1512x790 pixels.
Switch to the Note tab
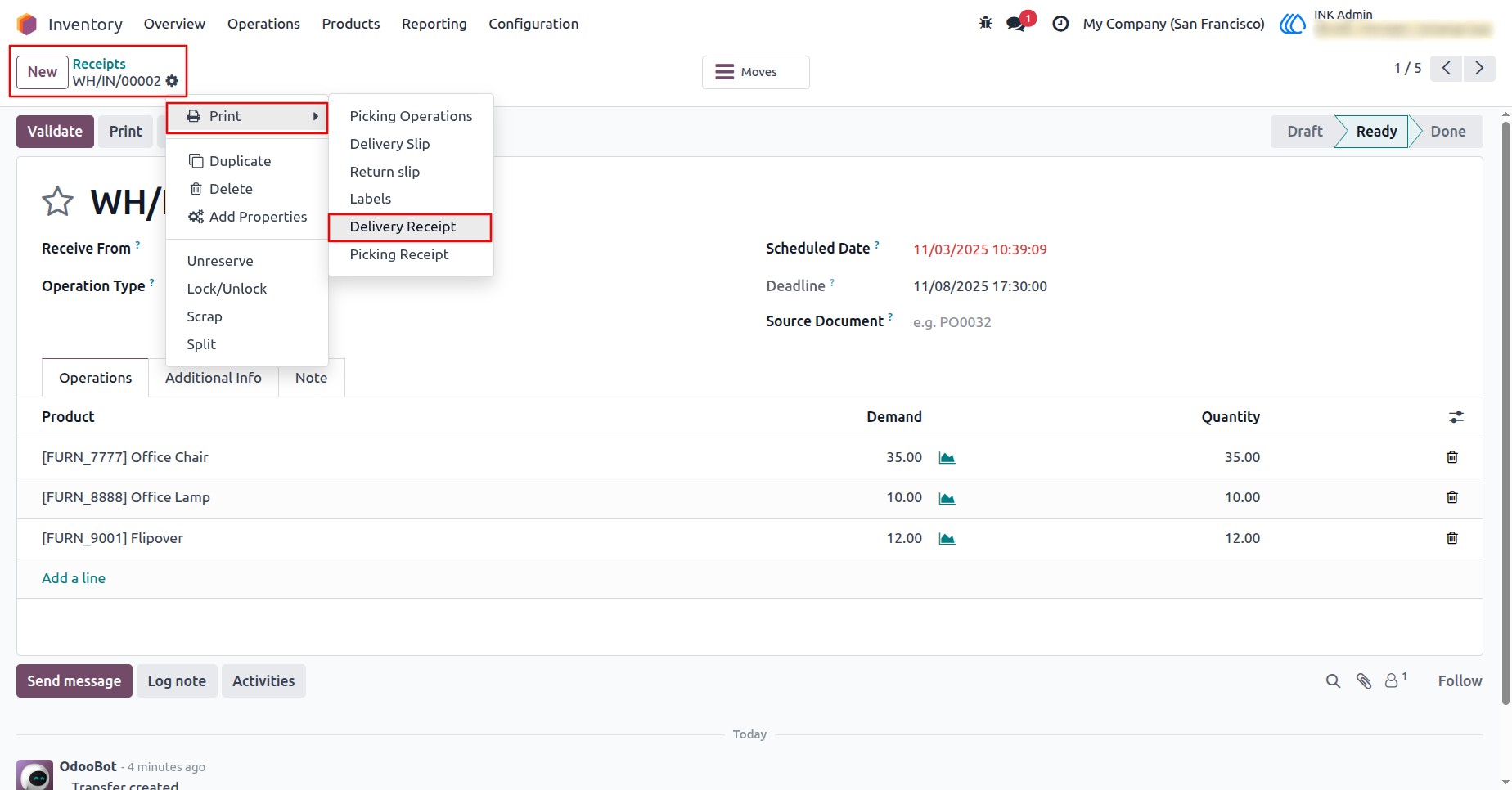point(311,378)
